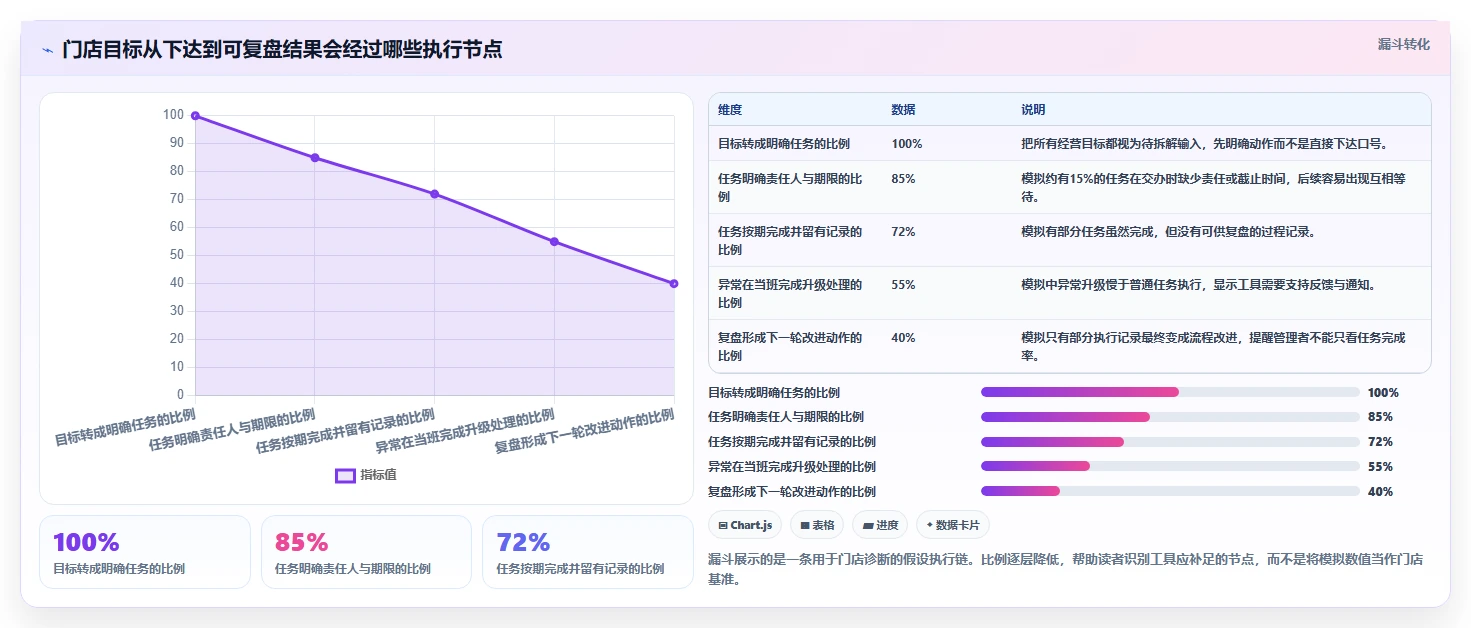Click the 72% progress bar for 任务按期完成并留有记录的比例

pyautogui.click(x=1170, y=442)
